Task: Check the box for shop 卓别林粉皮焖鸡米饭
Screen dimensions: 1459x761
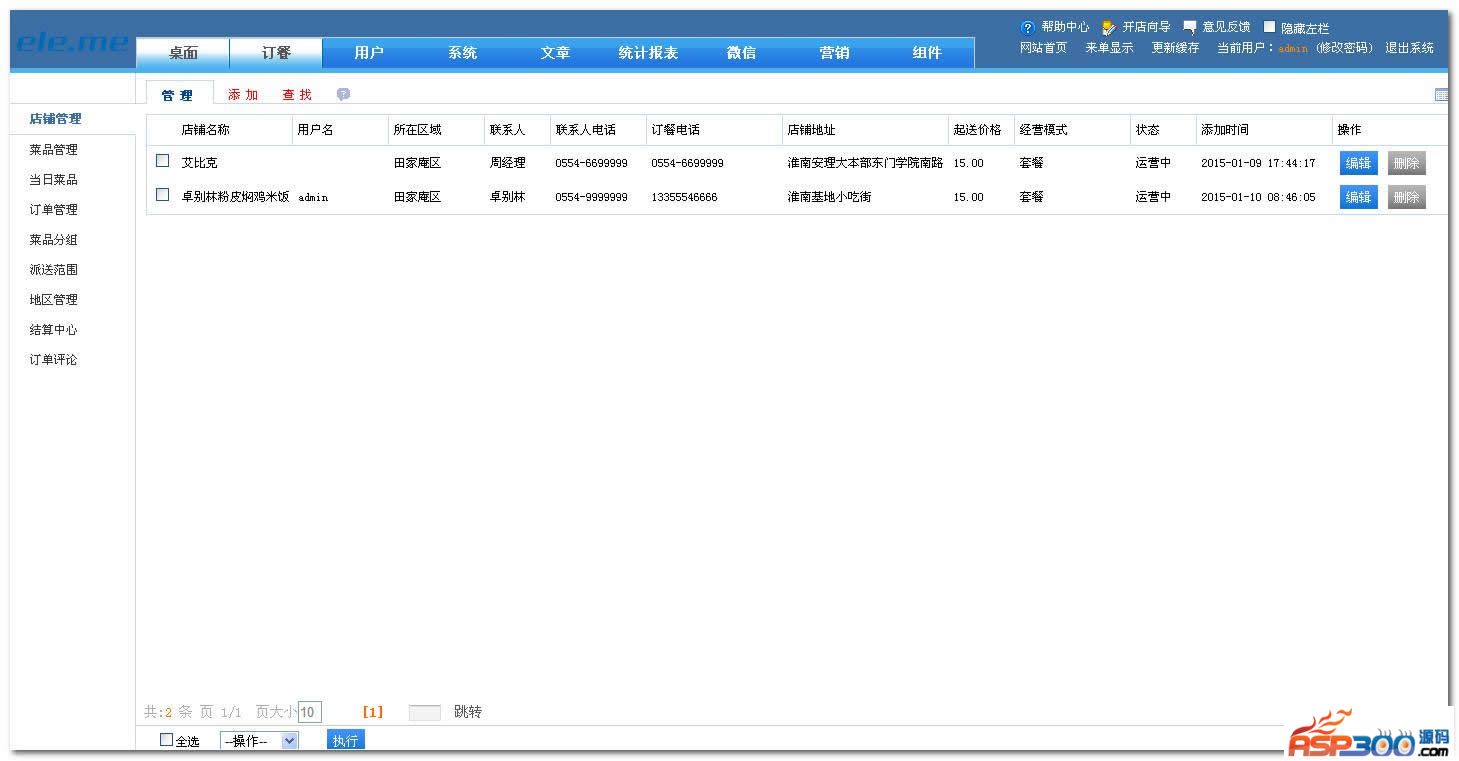Action: pyautogui.click(x=163, y=195)
